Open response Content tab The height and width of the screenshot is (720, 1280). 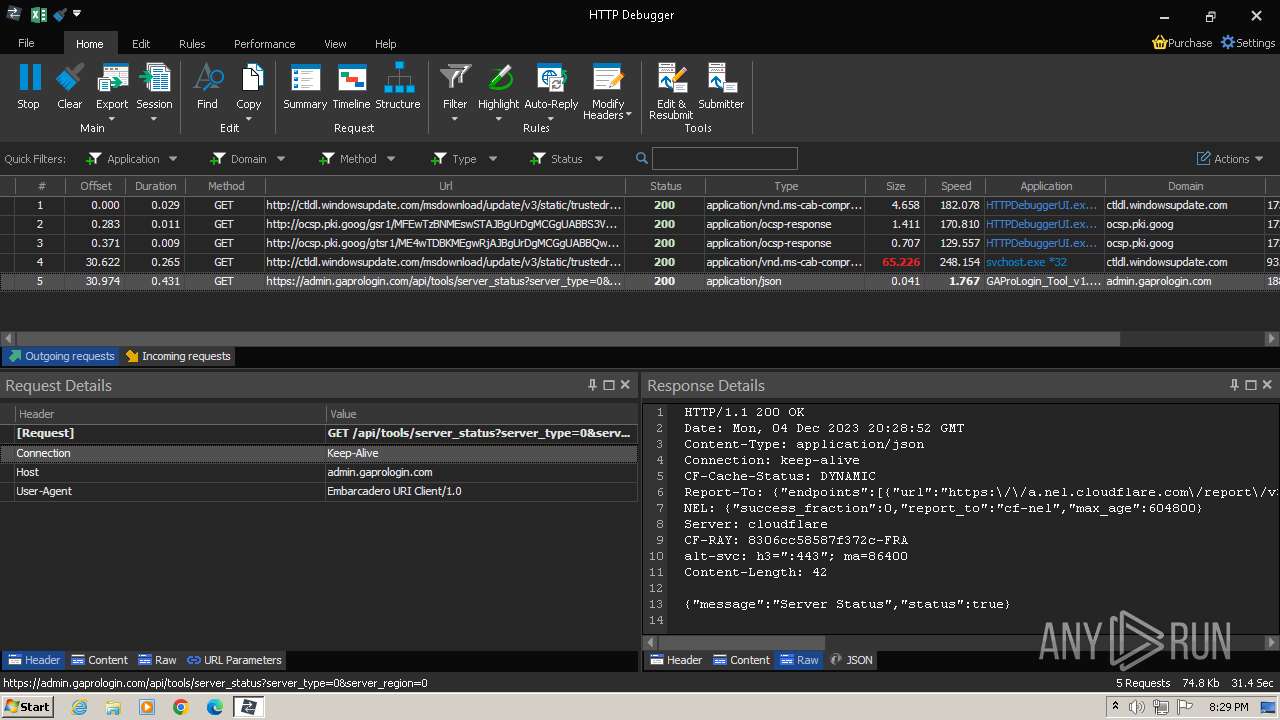click(x=741, y=660)
